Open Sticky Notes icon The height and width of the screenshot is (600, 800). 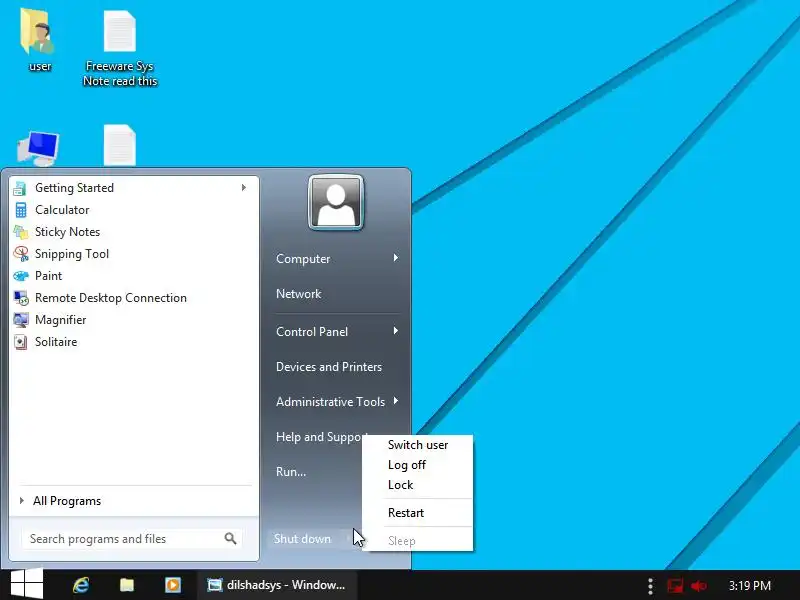(x=20, y=232)
